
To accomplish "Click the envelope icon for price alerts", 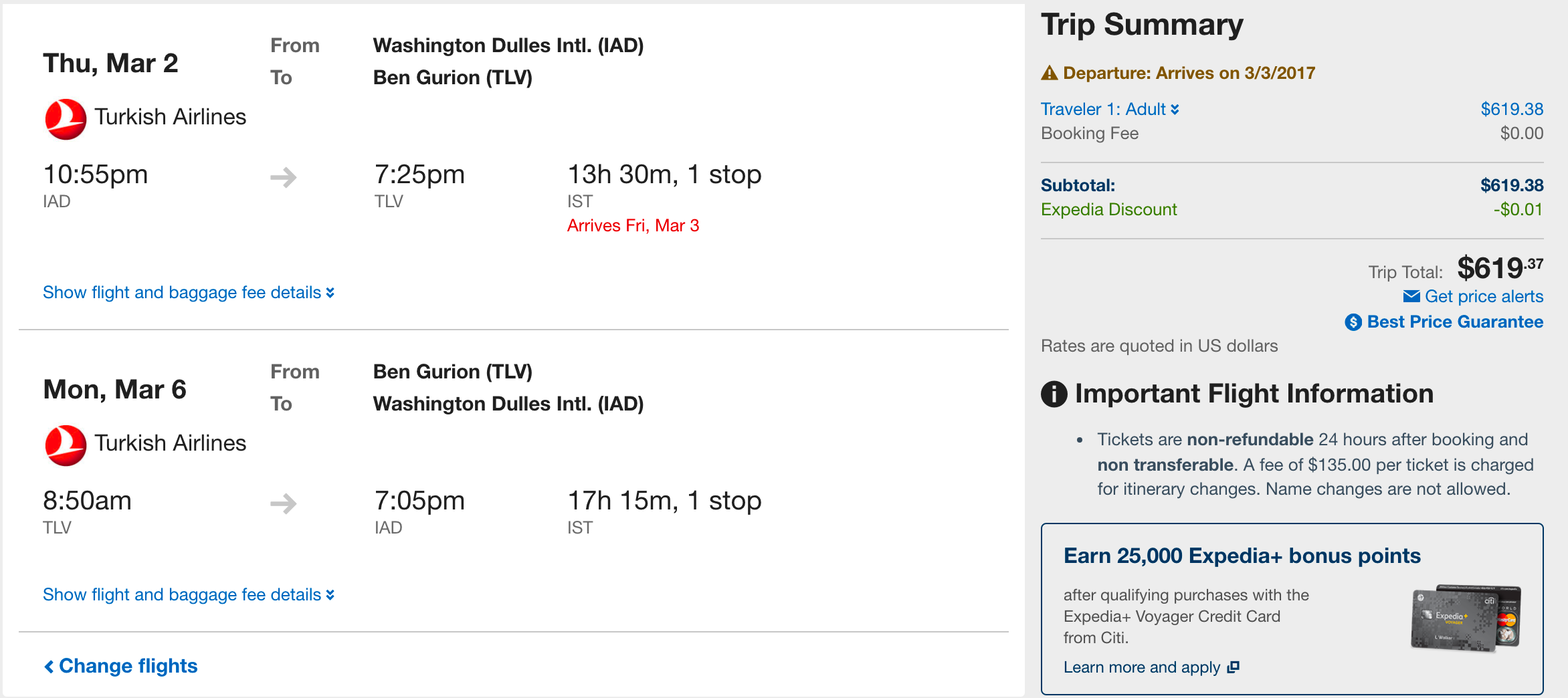I will 1411,296.
